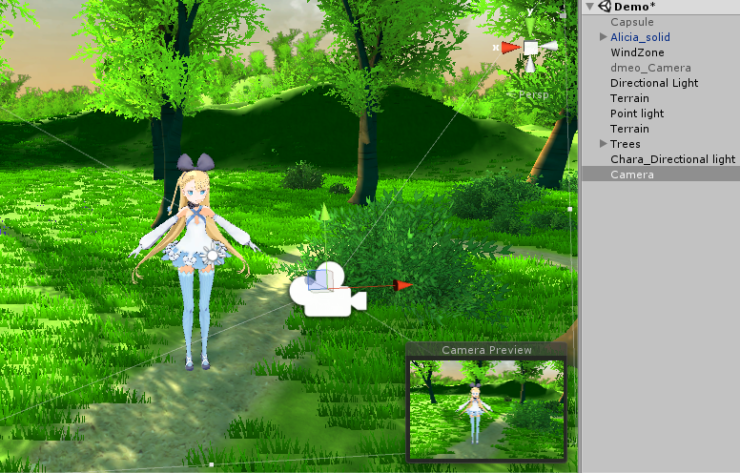The width and height of the screenshot is (740, 473).
Task: Select WindZone in the hierarchy
Action: (x=637, y=52)
